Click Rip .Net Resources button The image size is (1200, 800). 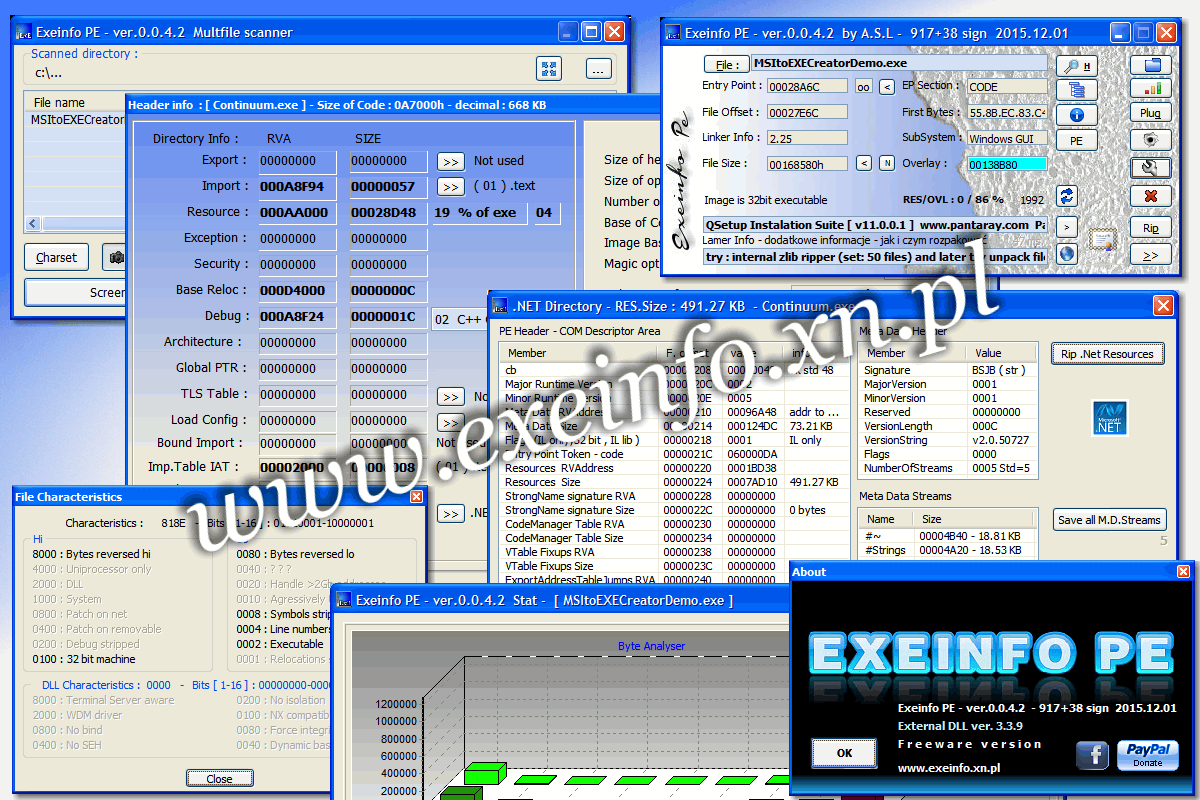pos(1108,354)
